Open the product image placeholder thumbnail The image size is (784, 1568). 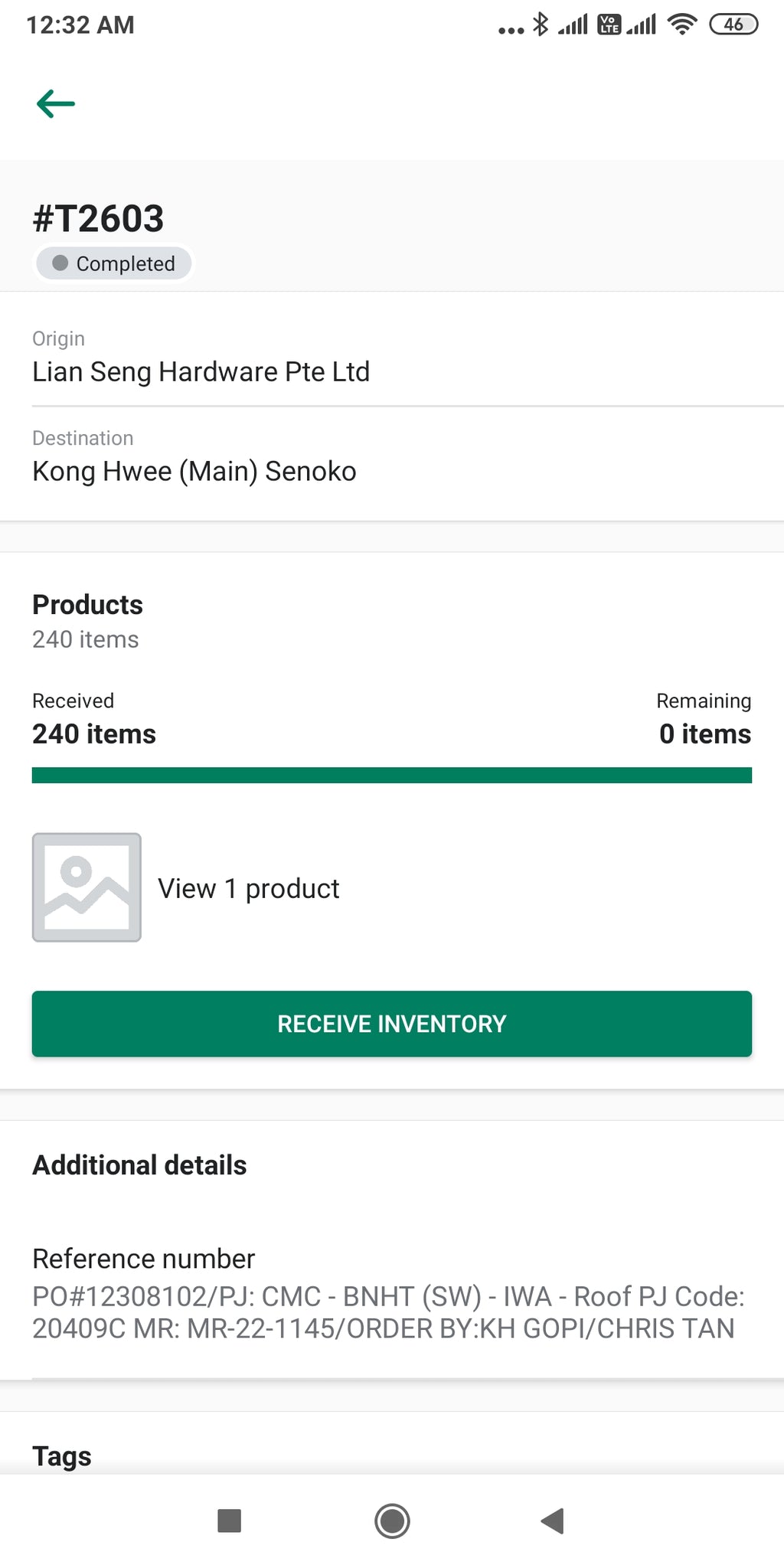(87, 887)
